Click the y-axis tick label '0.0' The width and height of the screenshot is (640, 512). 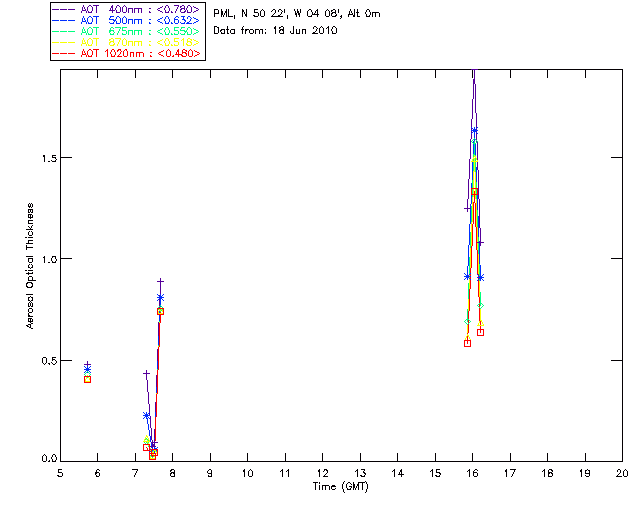[49, 459]
